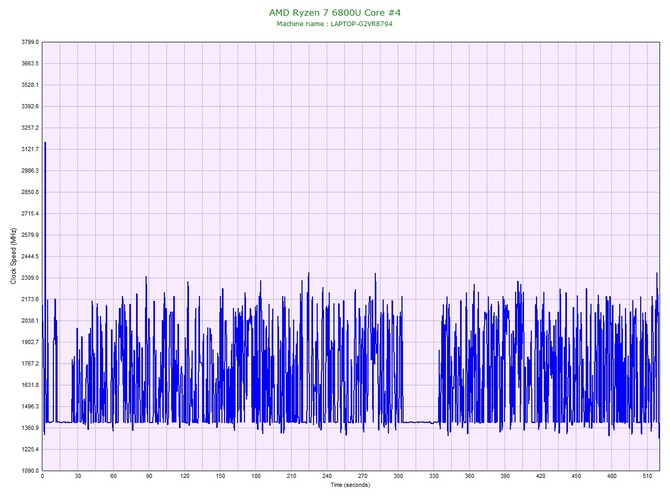Click the 'Clock Speed (MHz)' axis label

click(13, 256)
